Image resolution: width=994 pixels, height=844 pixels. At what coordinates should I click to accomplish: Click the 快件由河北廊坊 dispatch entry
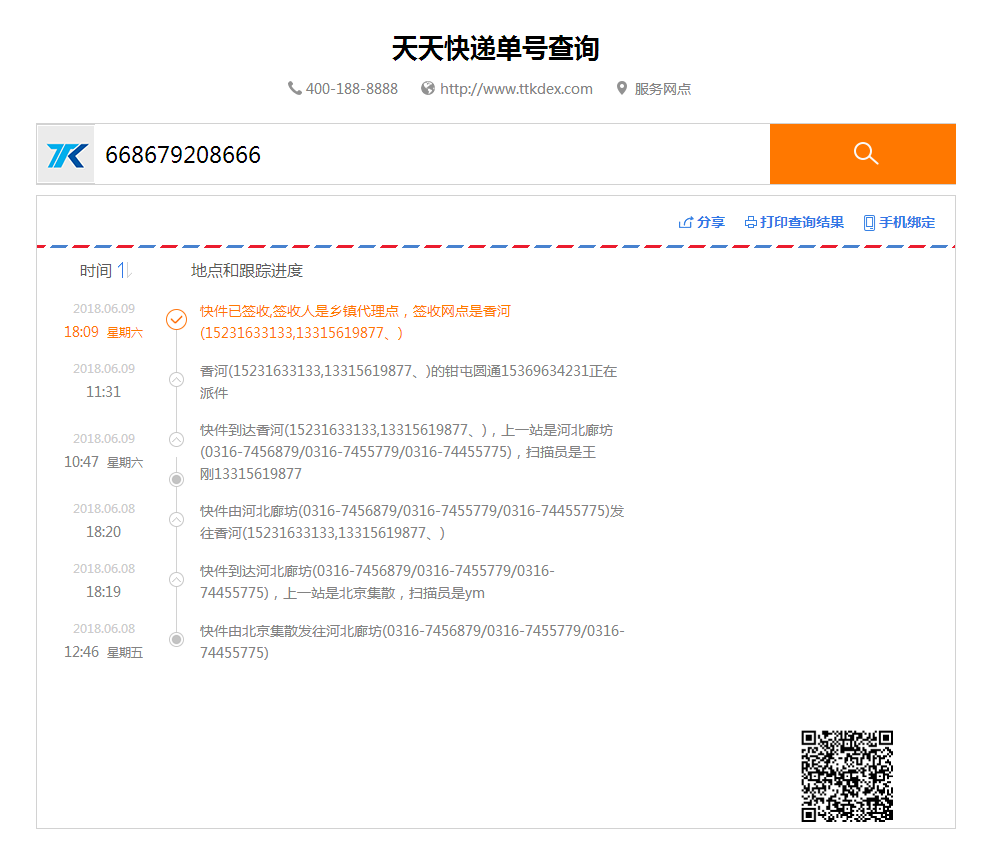pyautogui.click(x=412, y=522)
